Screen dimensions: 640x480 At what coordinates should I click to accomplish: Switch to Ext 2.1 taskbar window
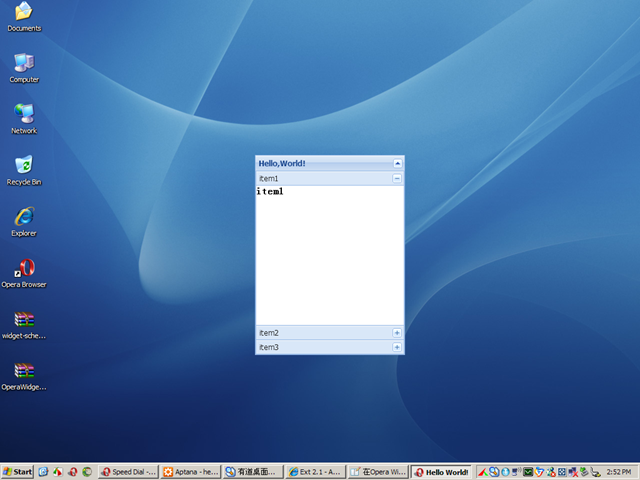coord(314,471)
